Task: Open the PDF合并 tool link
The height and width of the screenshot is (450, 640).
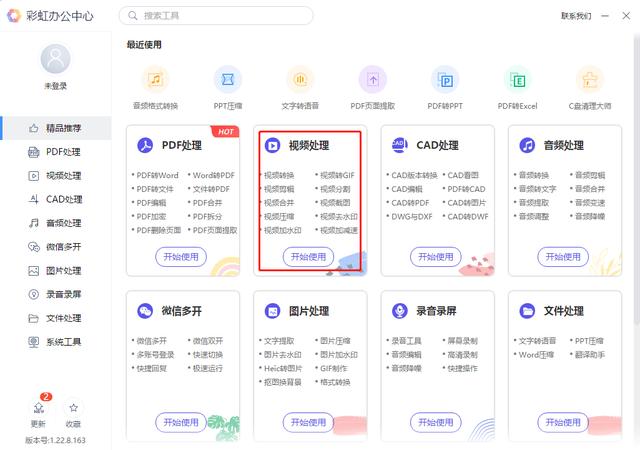Action: (207, 203)
